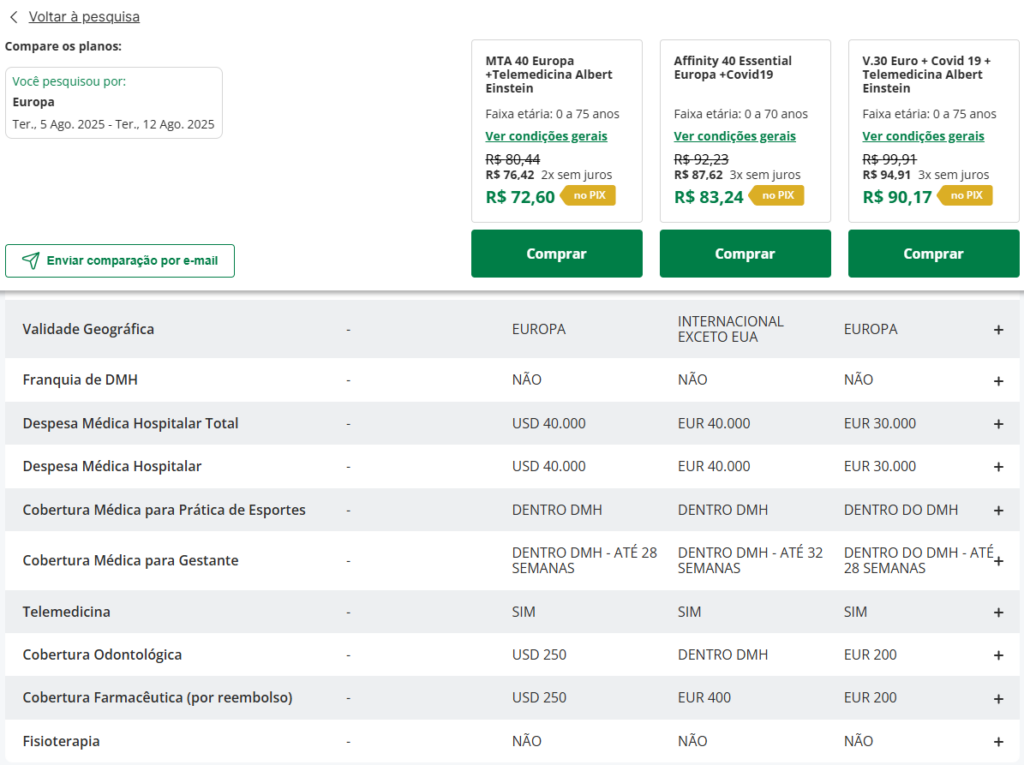Click the struck-through price R$ 99,91
1024x765 pixels.
pos(889,159)
